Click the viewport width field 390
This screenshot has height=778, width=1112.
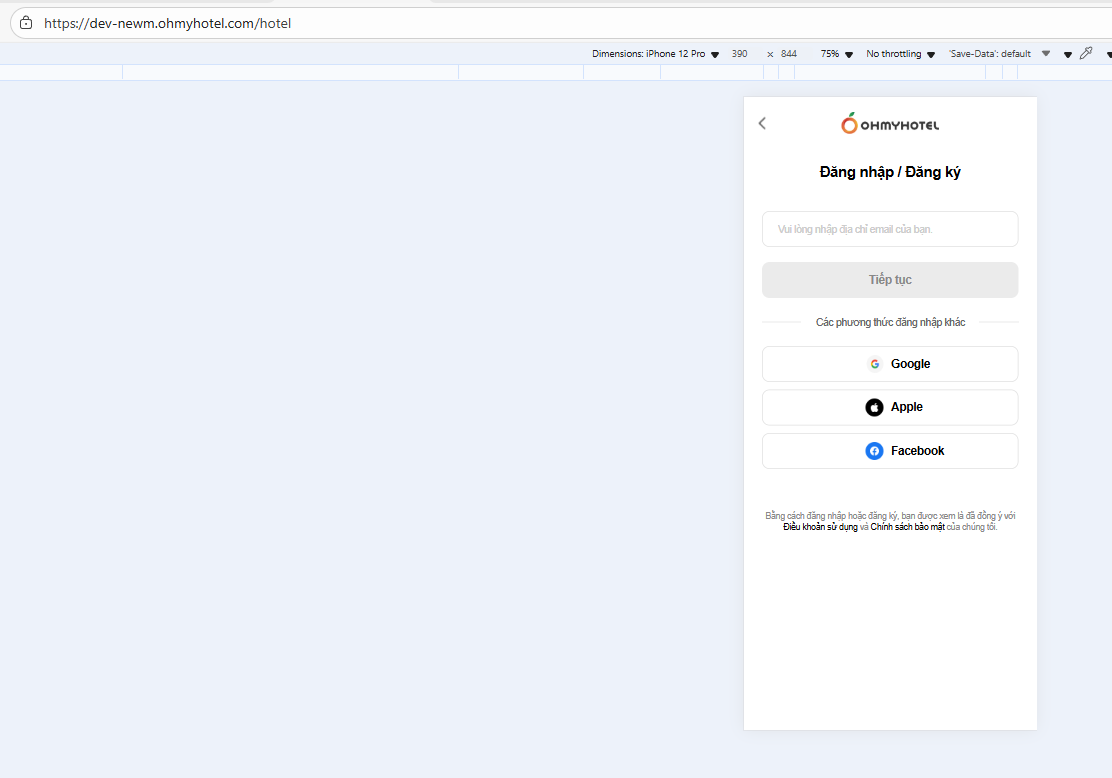(740, 54)
